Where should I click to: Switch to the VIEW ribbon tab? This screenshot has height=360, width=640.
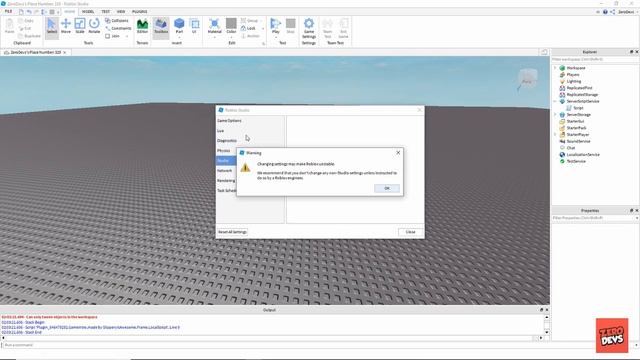pos(121,11)
